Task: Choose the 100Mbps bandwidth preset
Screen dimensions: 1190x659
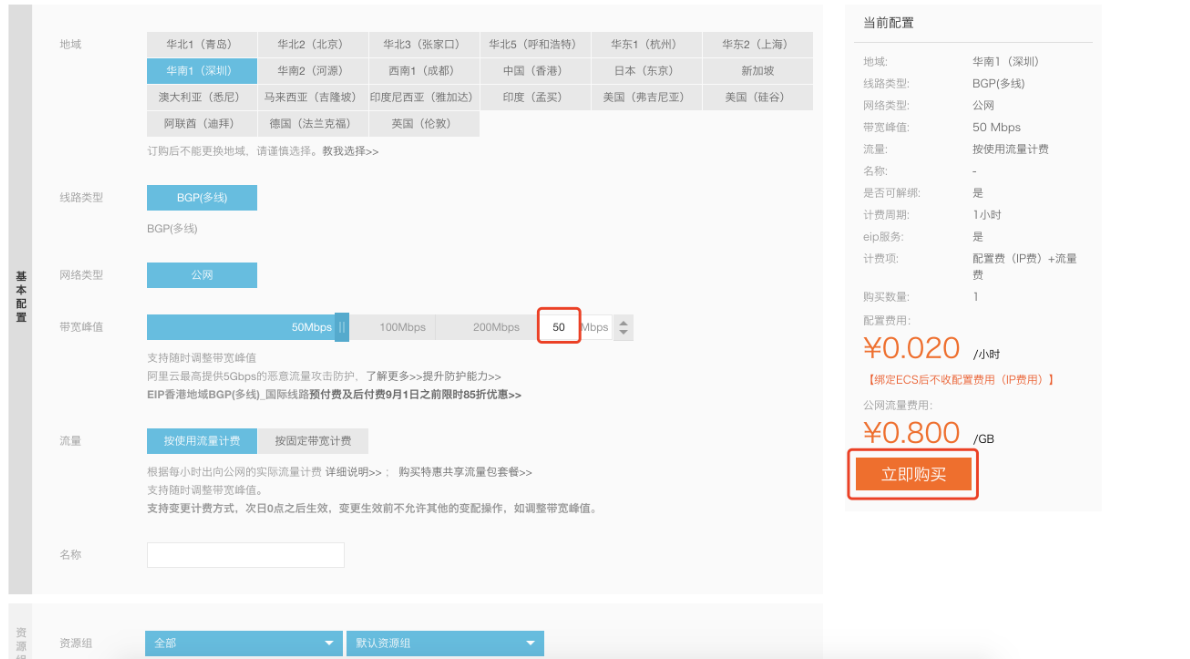Action: pos(403,327)
